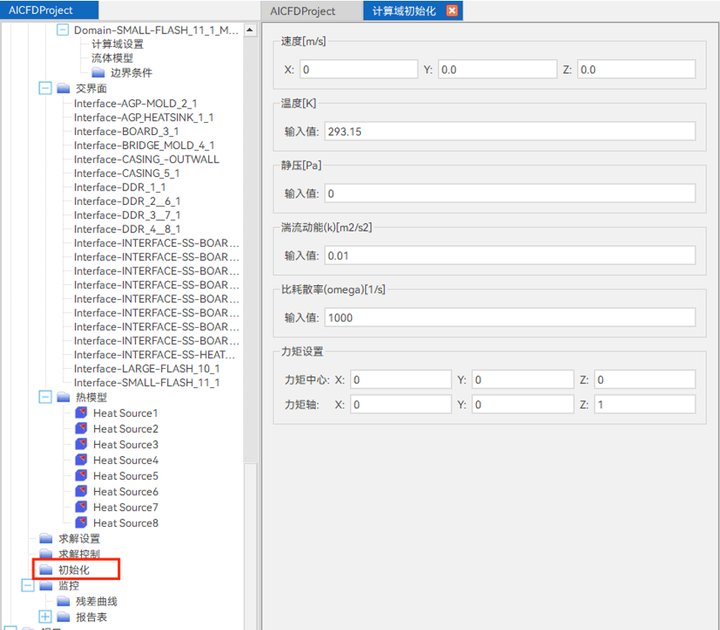
Task: Click the 力矩中心 Z input field
Action: pyautogui.click(x=645, y=380)
